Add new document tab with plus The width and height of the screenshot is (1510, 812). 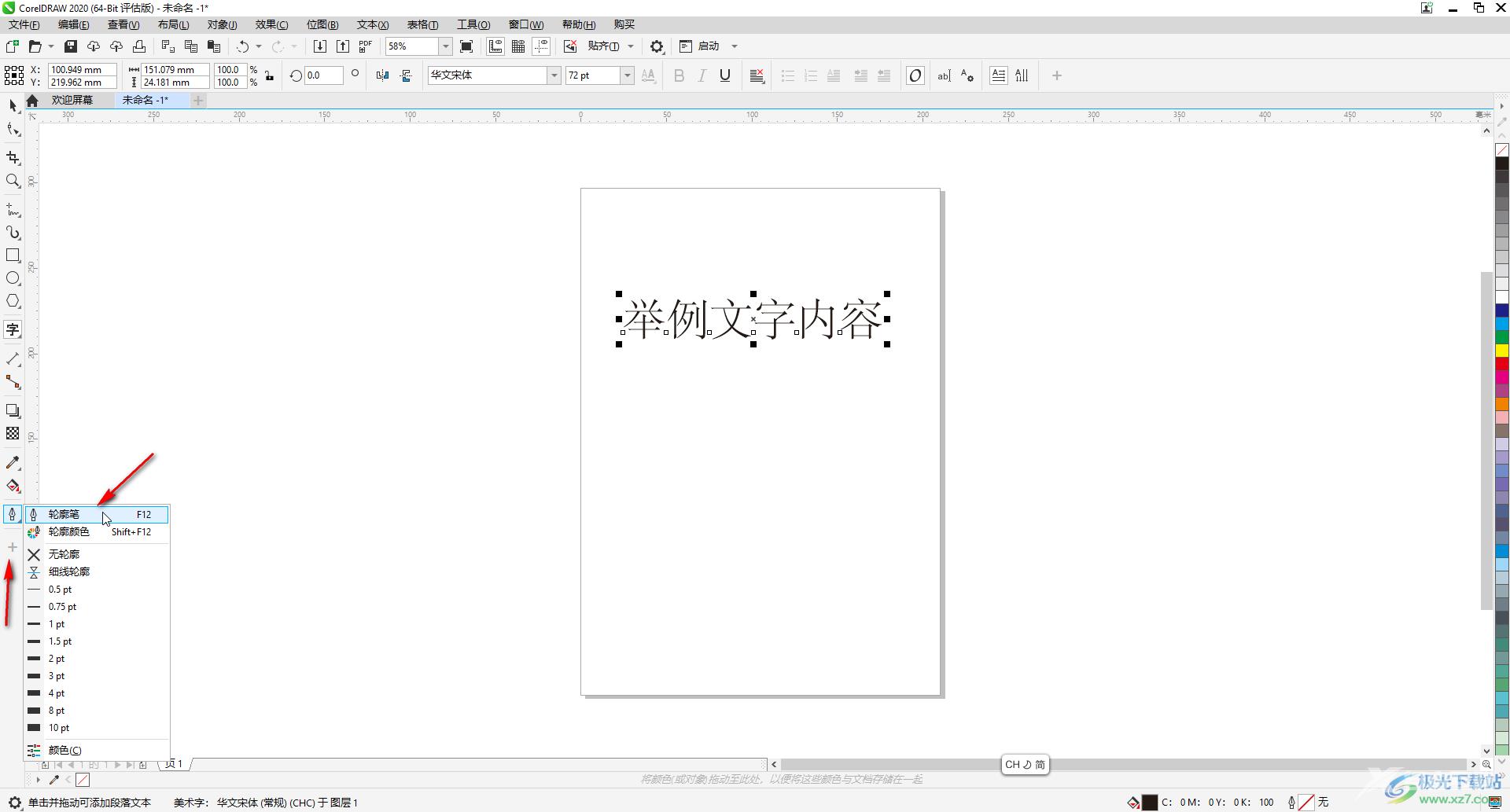(x=198, y=100)
